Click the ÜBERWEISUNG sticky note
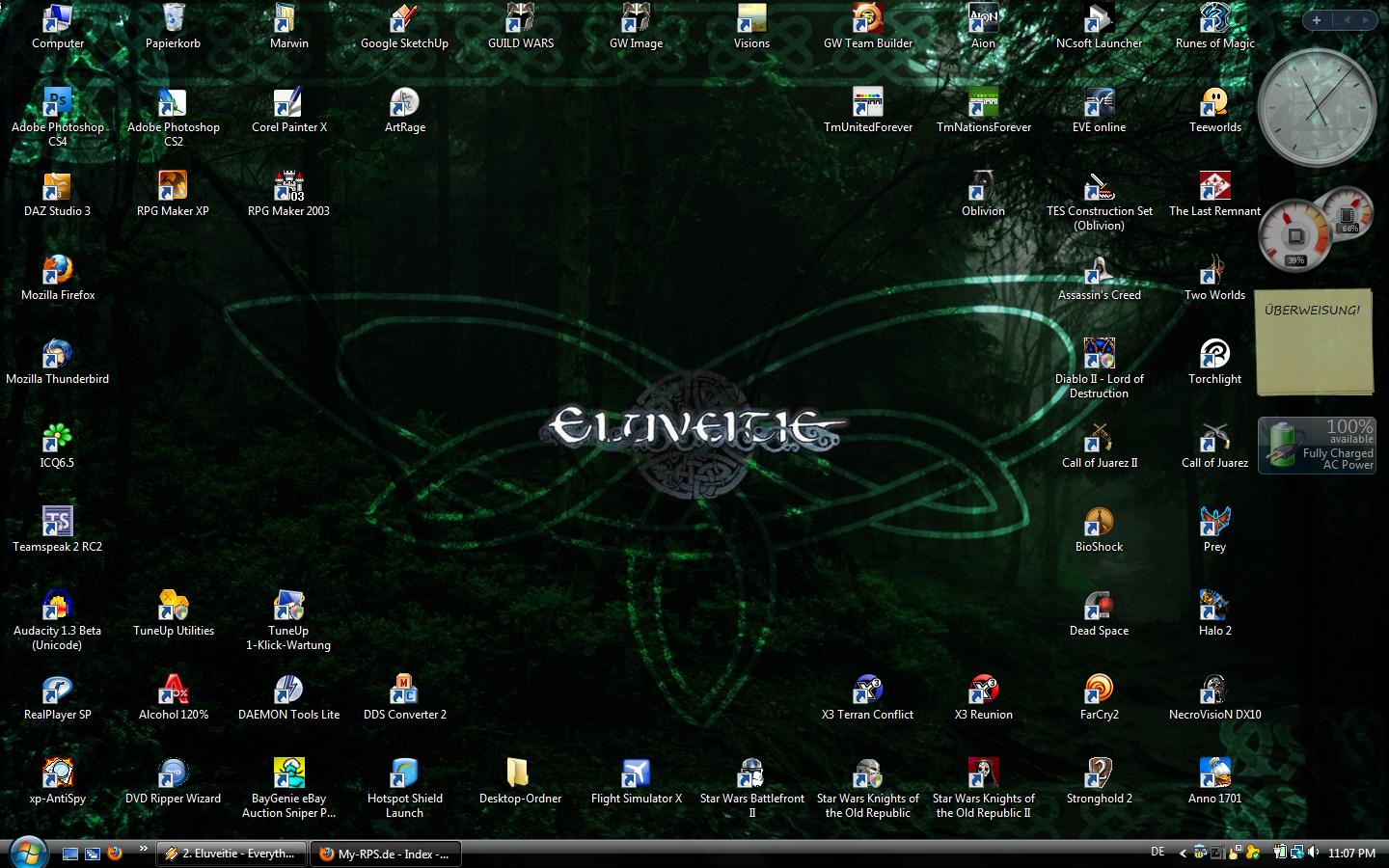Screen dimensions: 1389x868 coord(1316,342)
